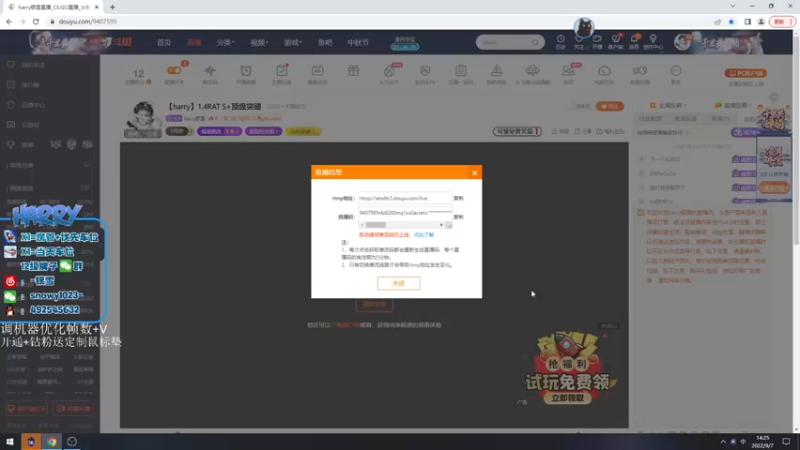Open the flame icon with new badge
This screenshot has height=450, width=800.
[389, 73]
